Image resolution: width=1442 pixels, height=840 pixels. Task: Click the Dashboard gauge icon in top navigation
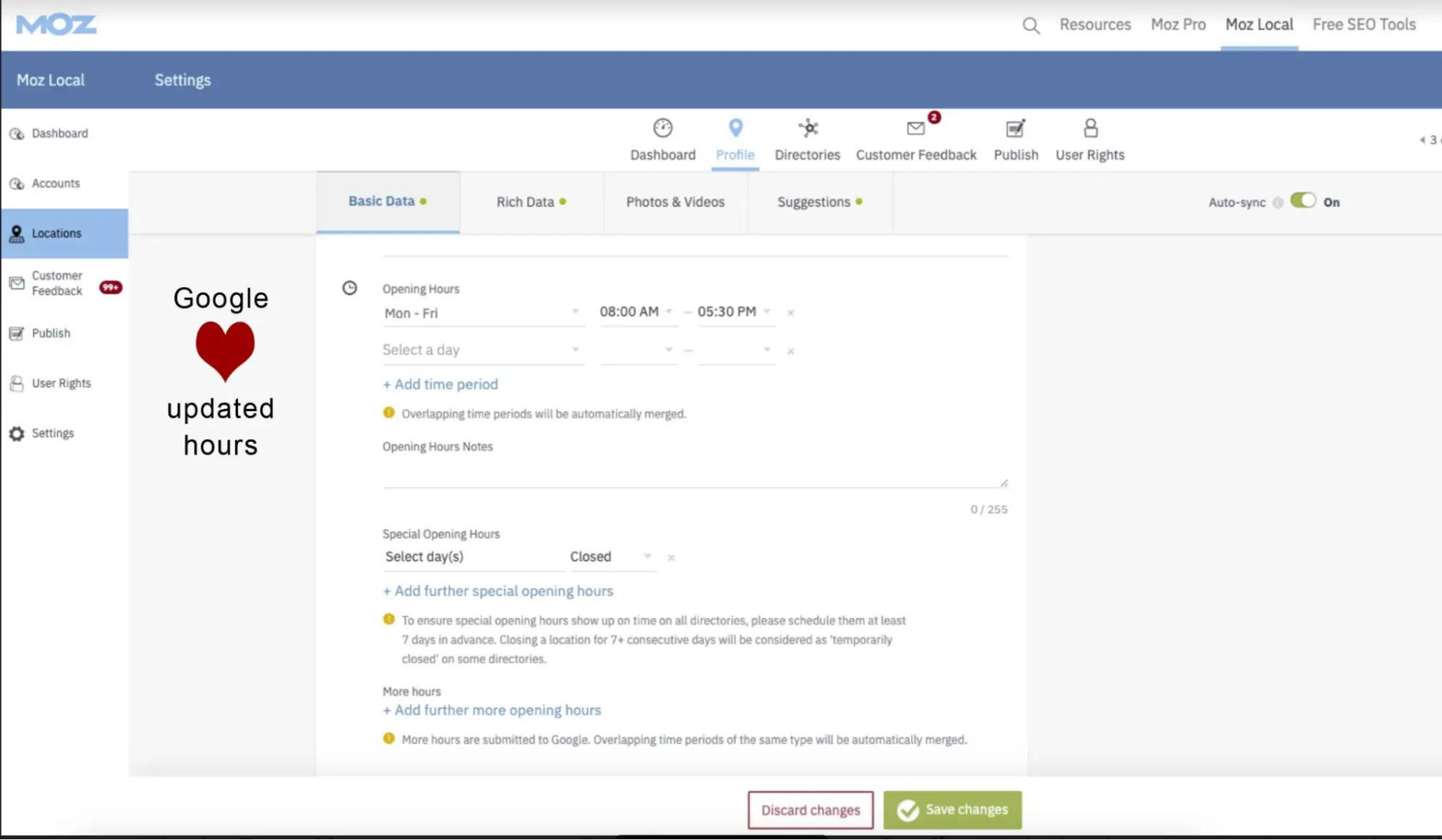click(662, 129)
